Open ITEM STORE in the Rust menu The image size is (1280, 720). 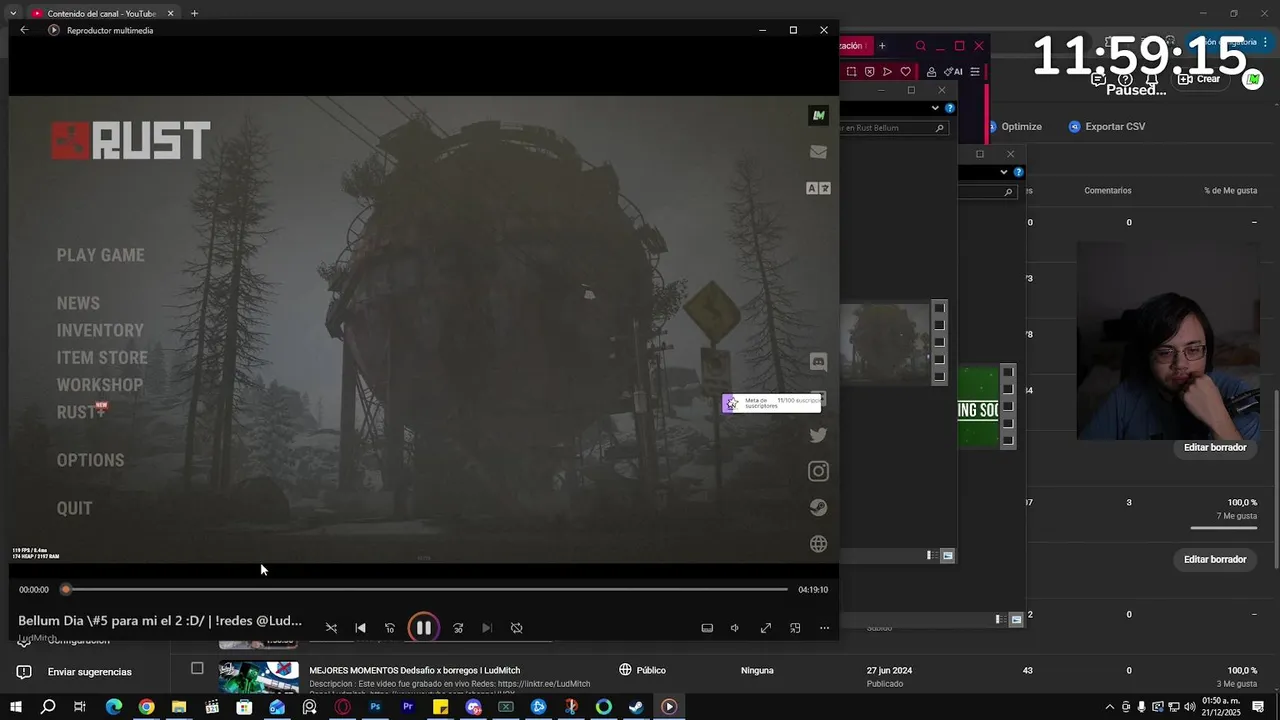(x=102, y=357)
